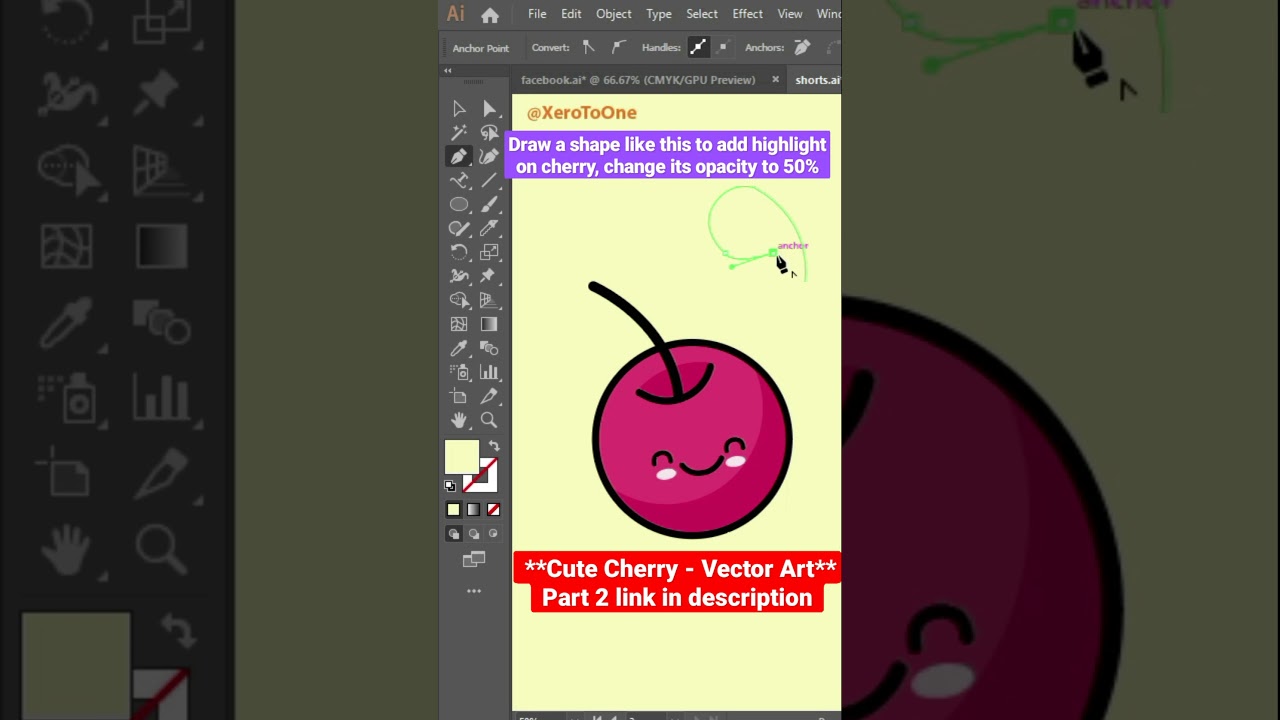1280x720 pixels.
Task: Set paint mode to Gradient
Action: [474, 510]
